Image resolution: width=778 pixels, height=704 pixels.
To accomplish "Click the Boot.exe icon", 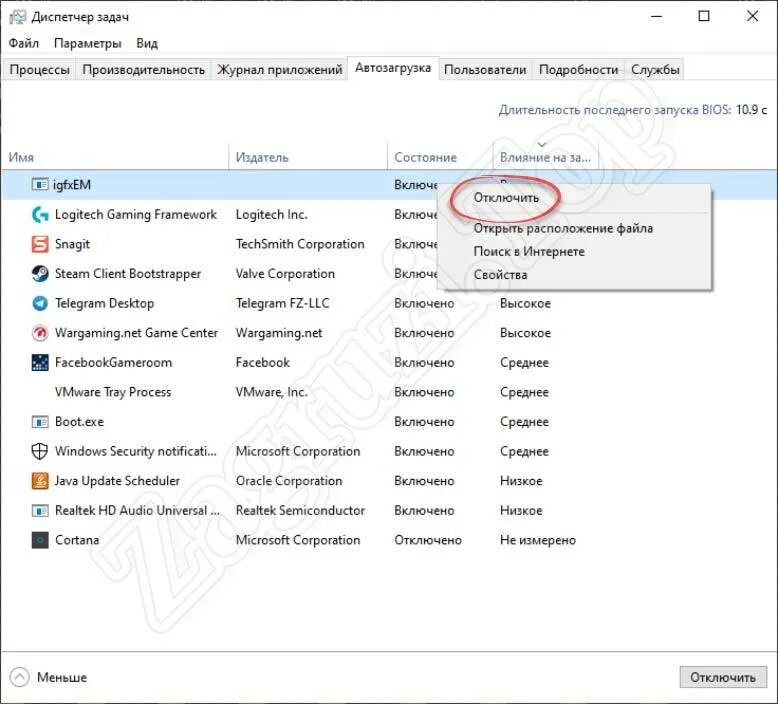I will [x=40, y=422].
